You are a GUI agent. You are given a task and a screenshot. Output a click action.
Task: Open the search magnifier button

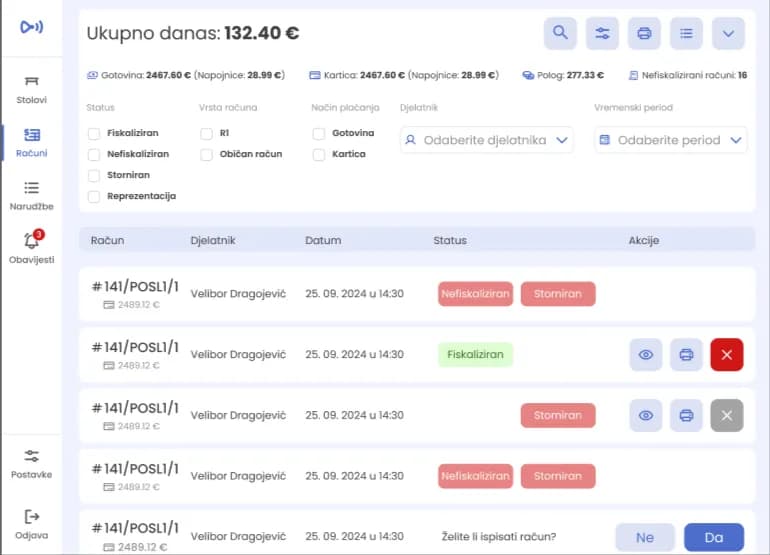pyautogui.click(x=560, y=33)
